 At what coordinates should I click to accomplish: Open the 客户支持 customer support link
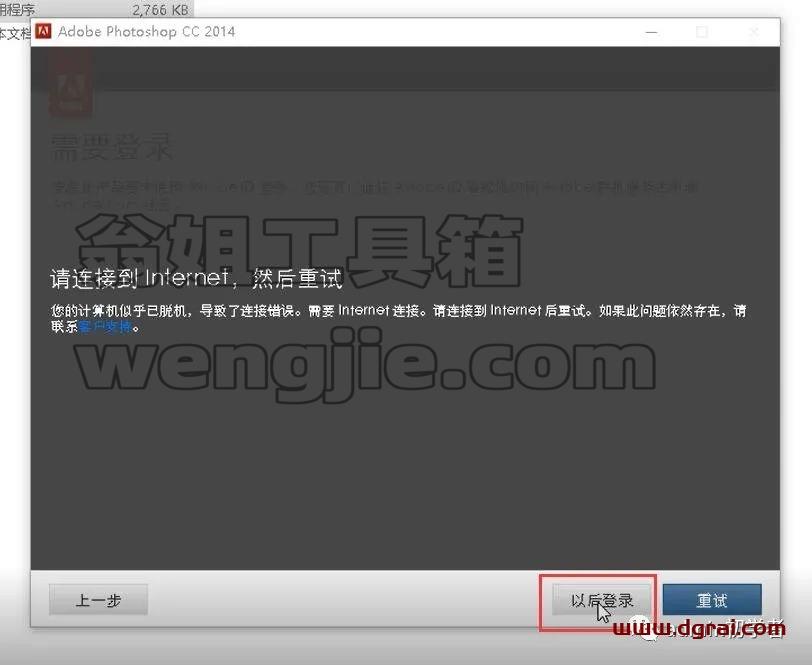tap(106, 327)
